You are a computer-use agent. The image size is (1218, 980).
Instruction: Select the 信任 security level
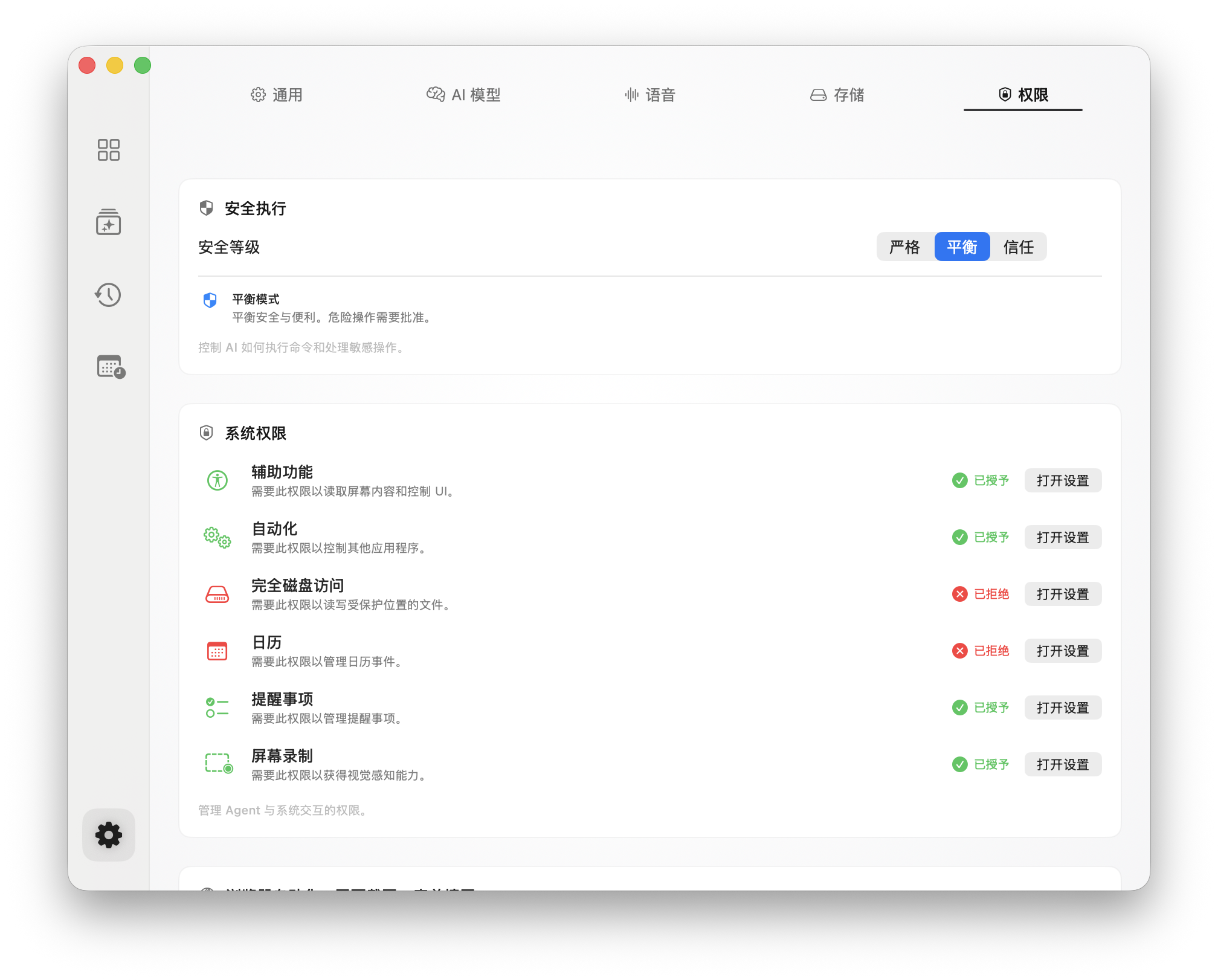click(1019, 247)
